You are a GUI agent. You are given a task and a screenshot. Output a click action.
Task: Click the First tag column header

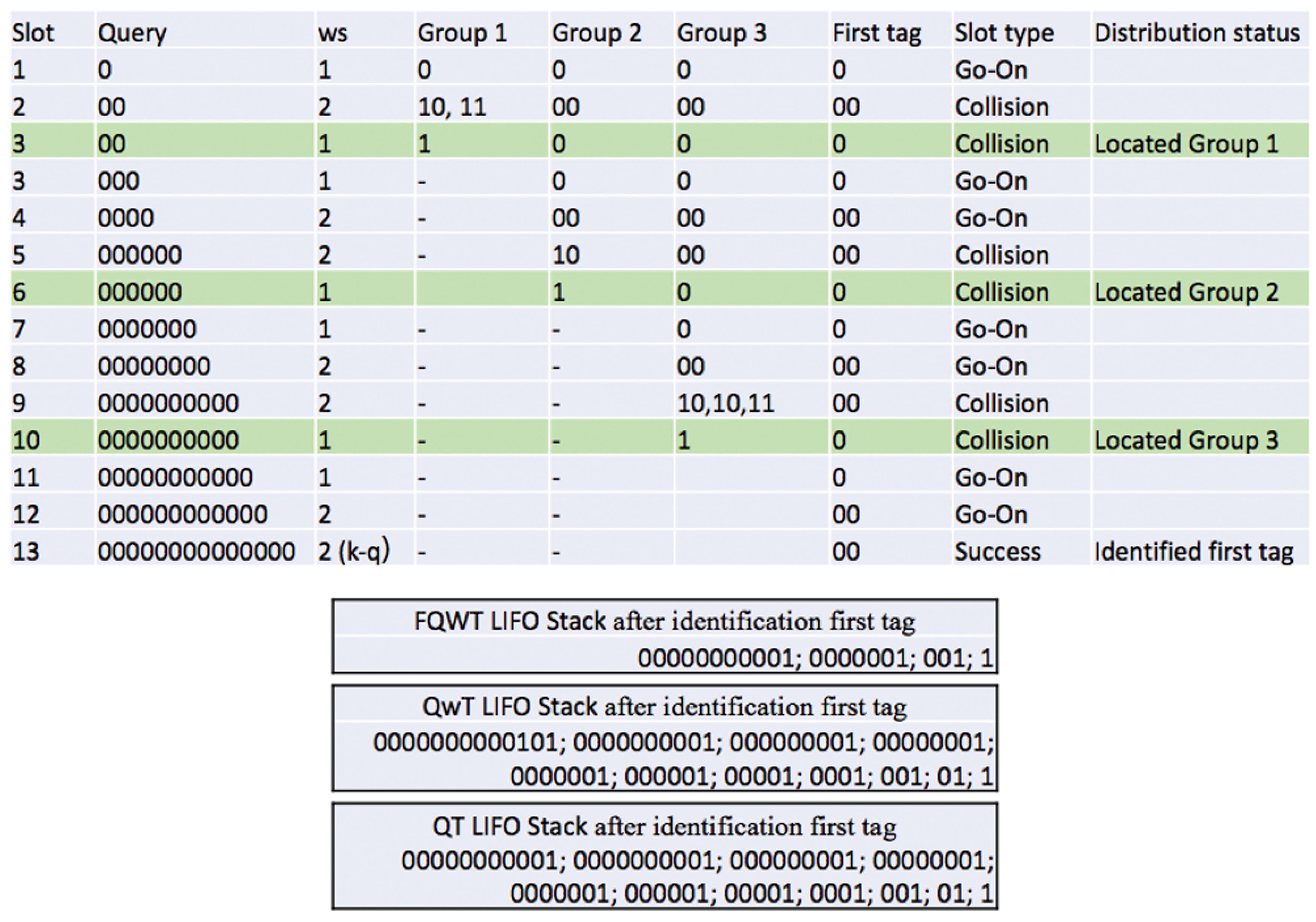(877, 33)
